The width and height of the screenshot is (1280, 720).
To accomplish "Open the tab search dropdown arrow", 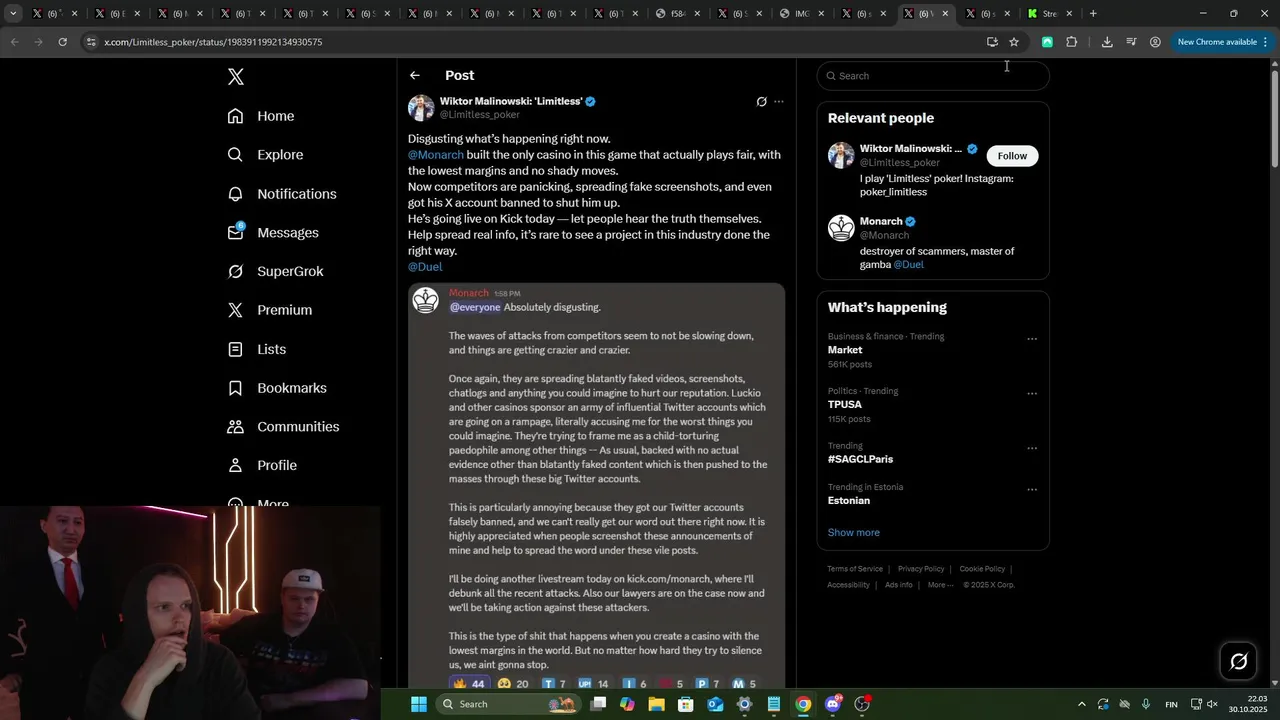I will 13,14.
